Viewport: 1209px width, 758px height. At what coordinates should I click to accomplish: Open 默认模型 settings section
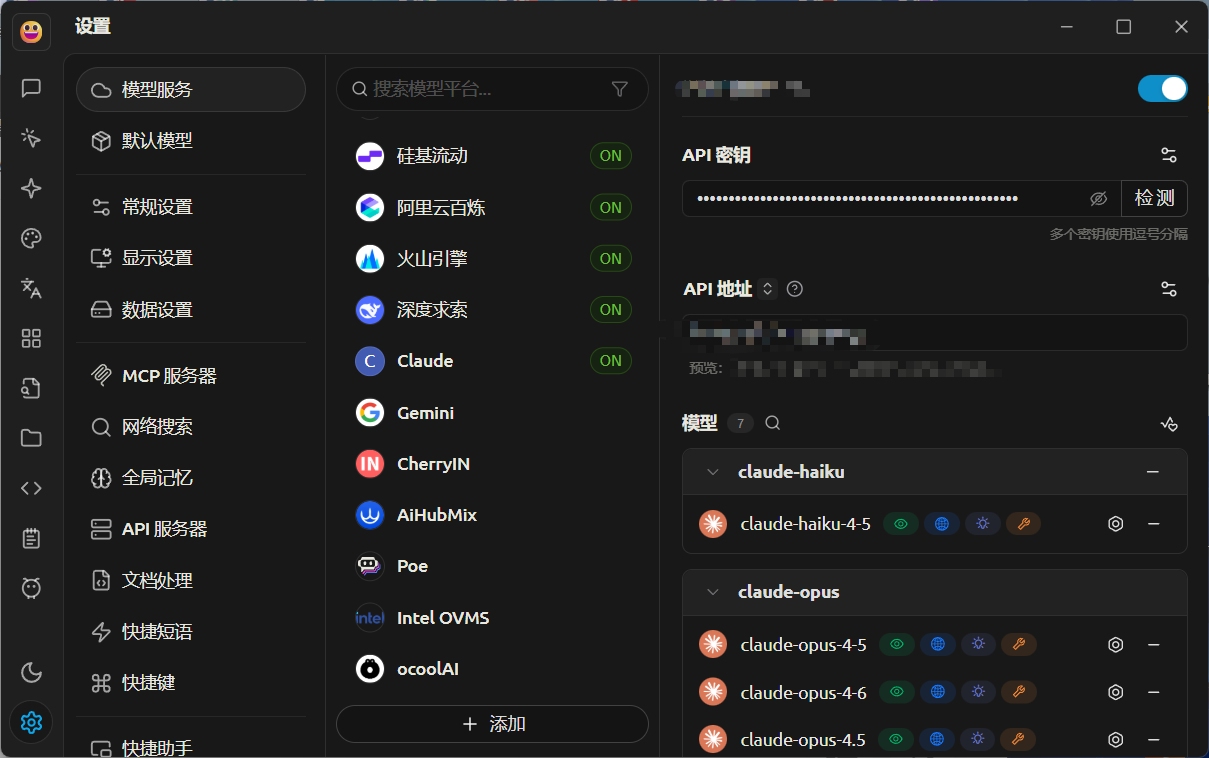[191, 141]
